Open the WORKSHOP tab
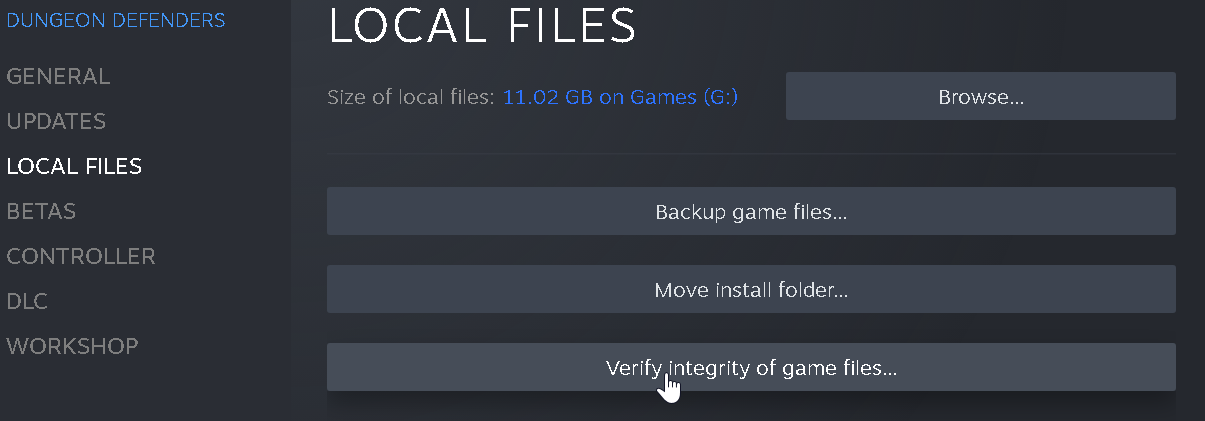1205x421 pixels. (x=72, y=347)
